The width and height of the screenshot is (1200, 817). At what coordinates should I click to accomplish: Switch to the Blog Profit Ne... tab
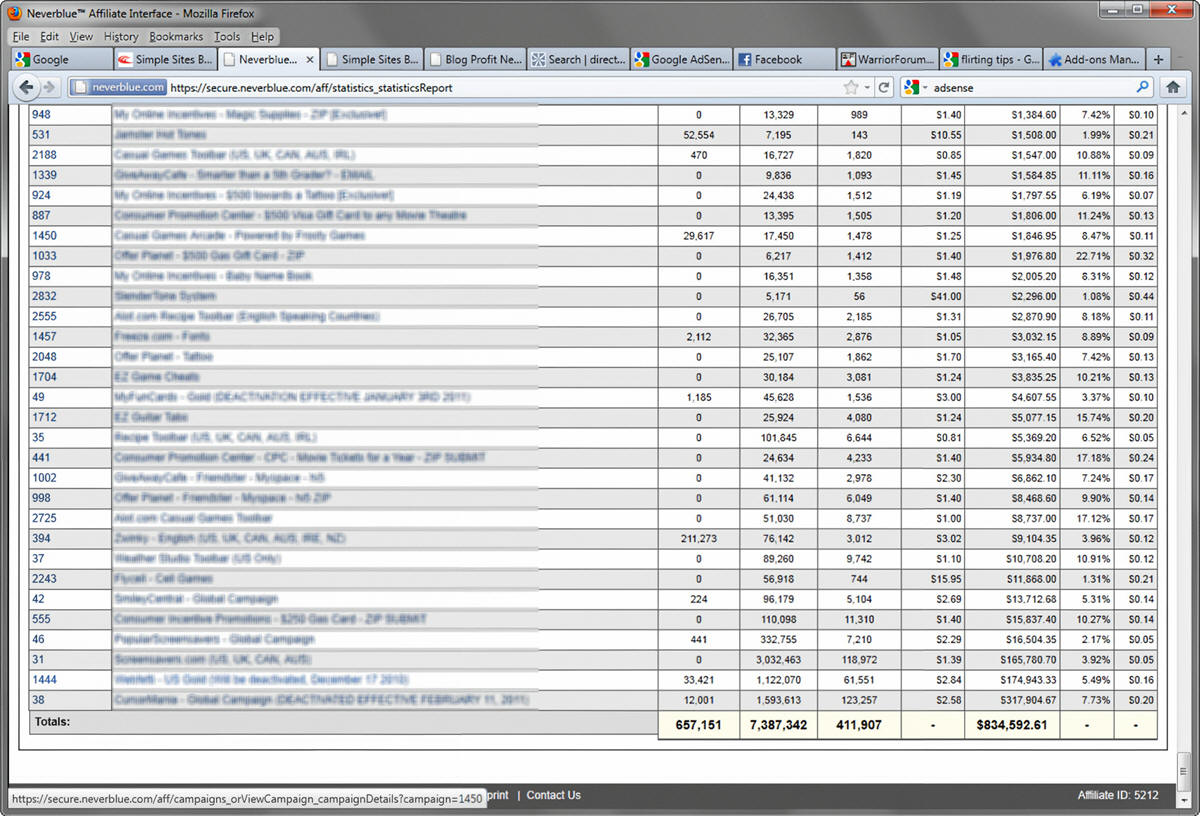[x=475, y=59]
